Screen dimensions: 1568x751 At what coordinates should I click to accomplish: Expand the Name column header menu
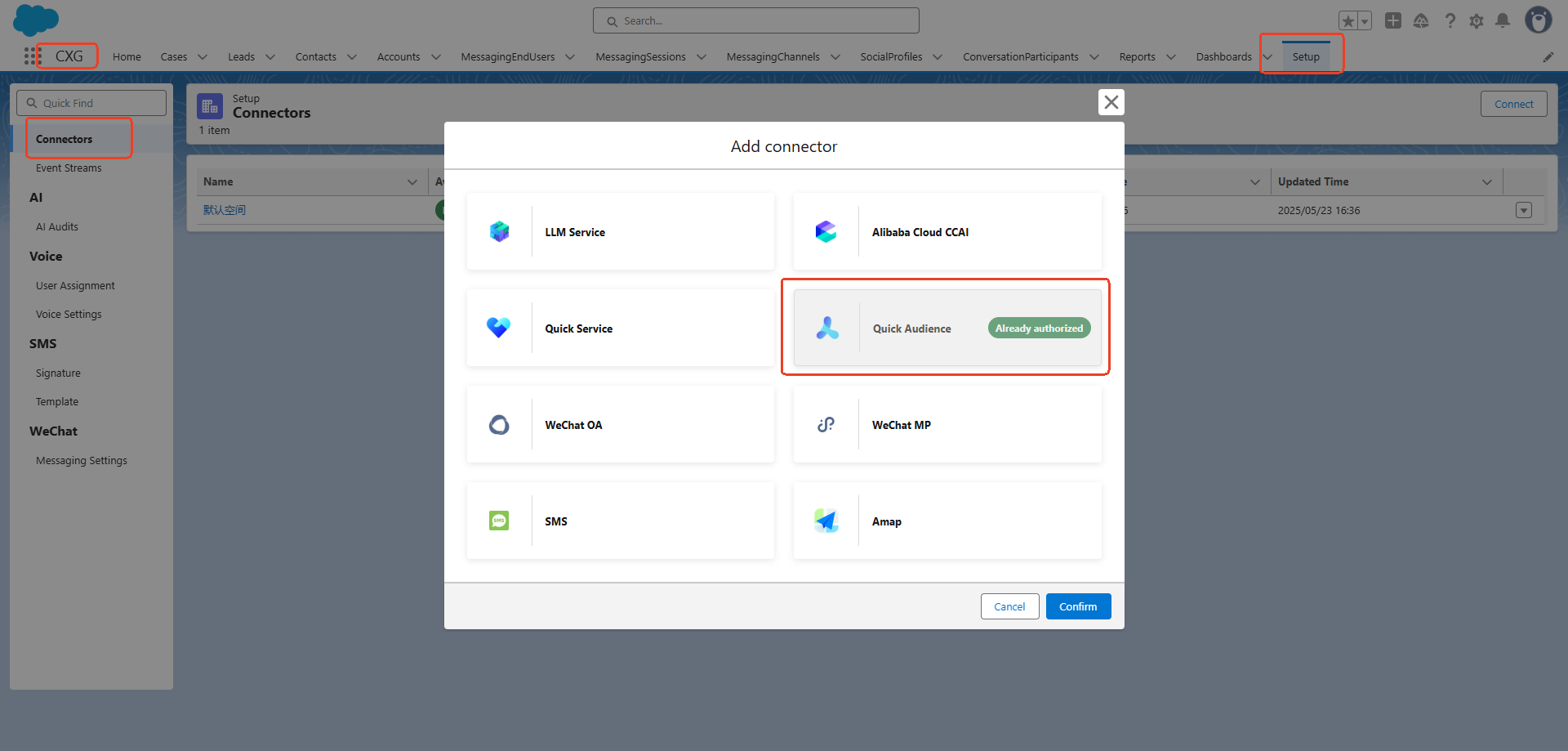pyautogui.click(x=412, y=181)
